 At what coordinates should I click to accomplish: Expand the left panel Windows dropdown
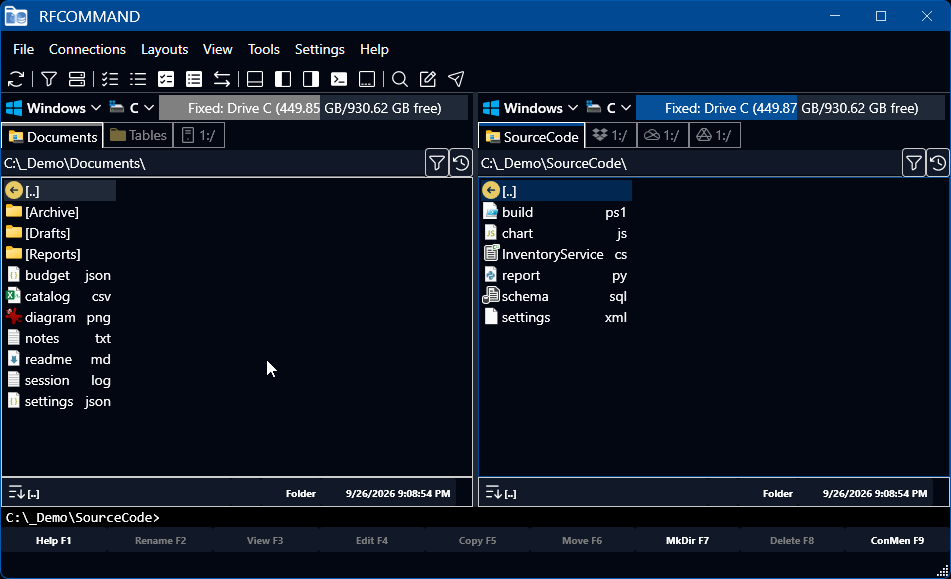[53, 108]
